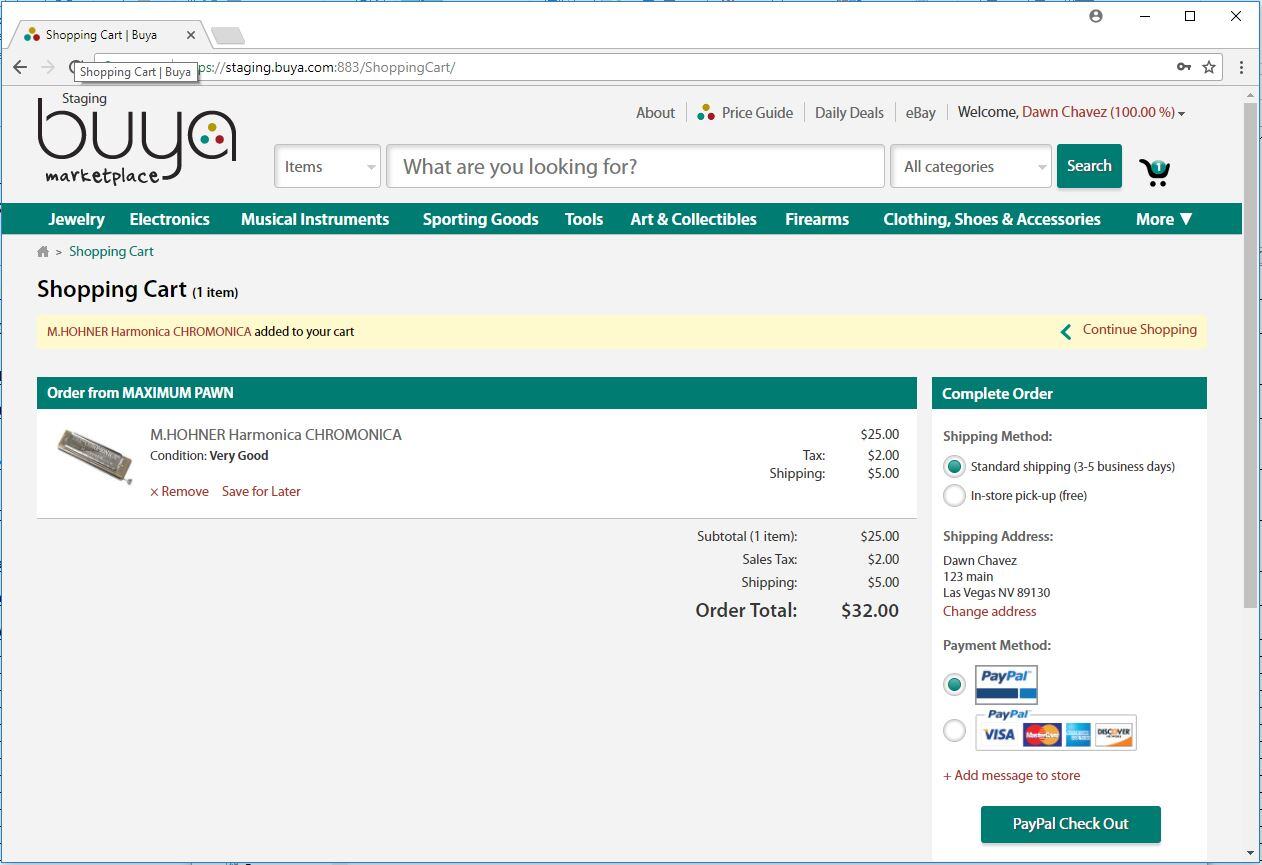
Task: Select In-store pick-up radio button
Action: point(954,496)
